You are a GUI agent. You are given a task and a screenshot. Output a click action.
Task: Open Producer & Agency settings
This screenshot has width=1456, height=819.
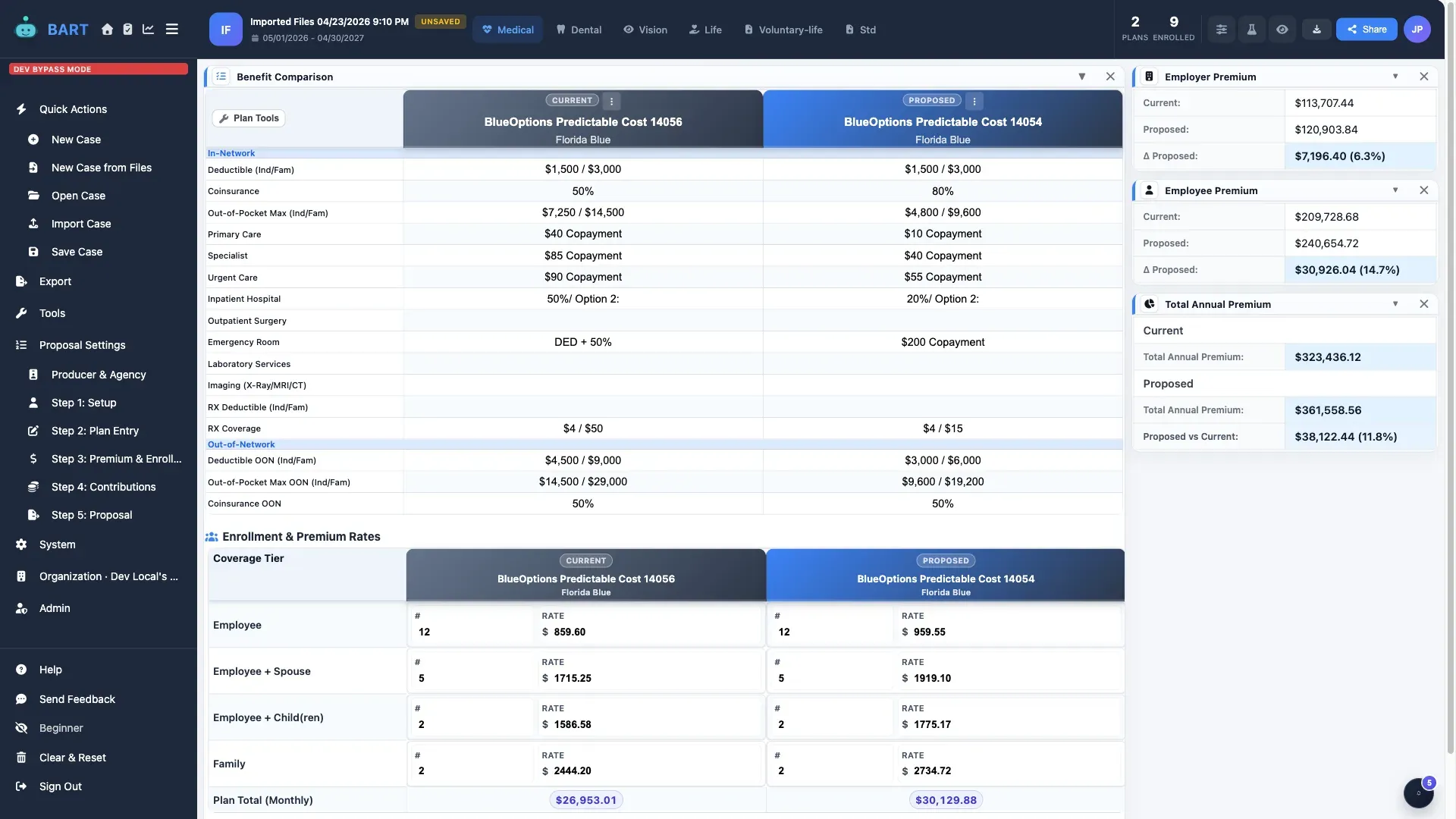[99, 375]
